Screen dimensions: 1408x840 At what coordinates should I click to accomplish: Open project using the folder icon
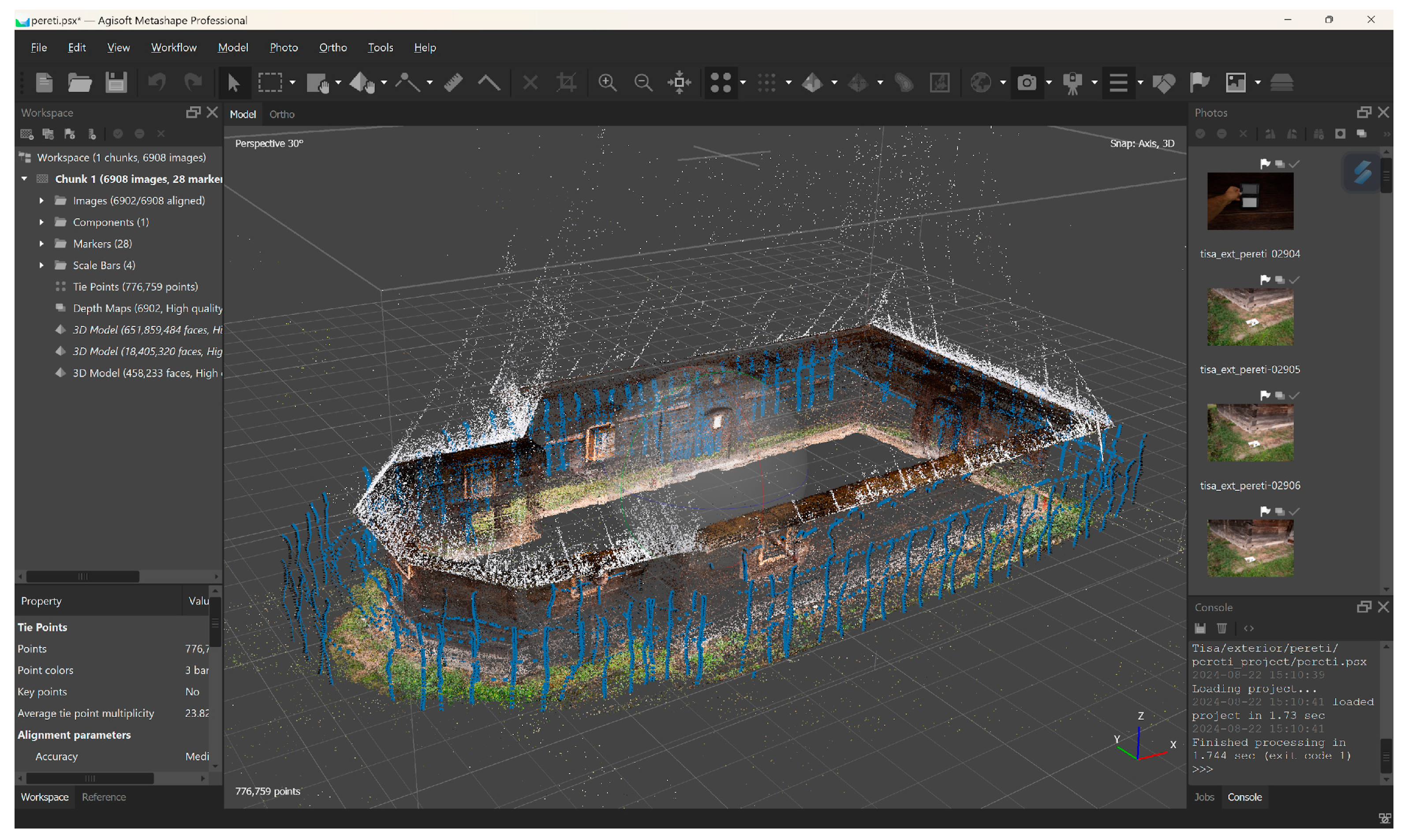click(x=79, y=82)
